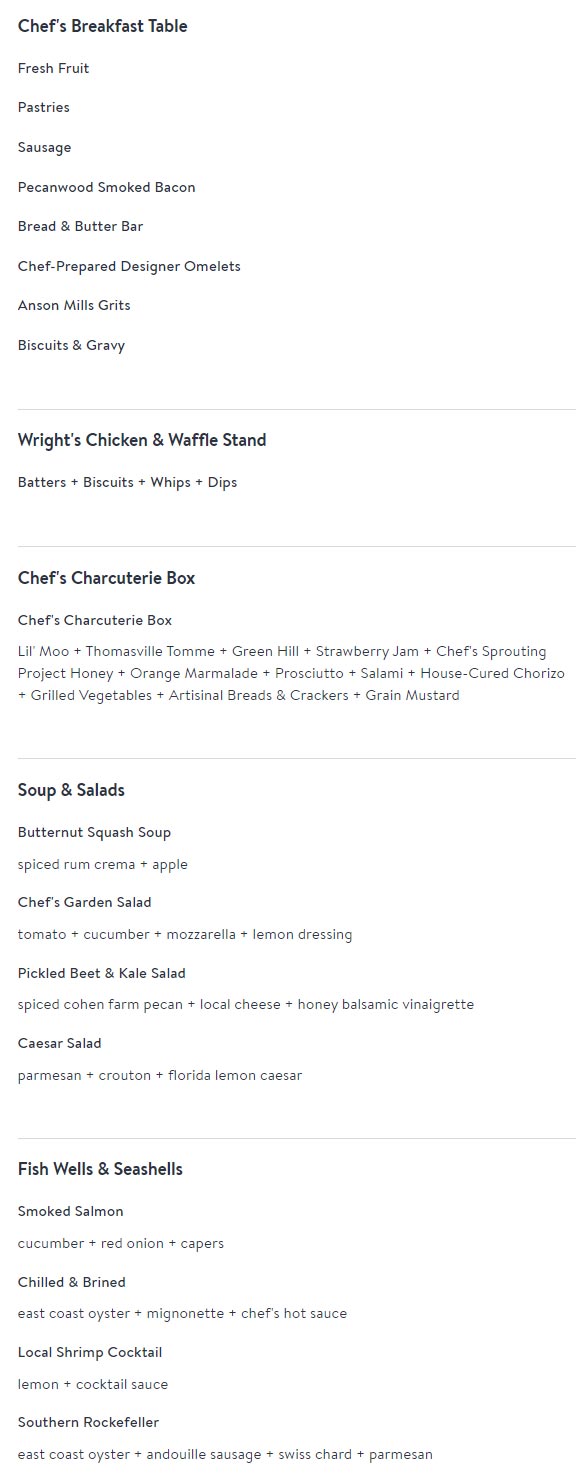Select the Biscuits & Gravy item
This screenshot has height=1477, width=576.
click(x=71, y=345)
